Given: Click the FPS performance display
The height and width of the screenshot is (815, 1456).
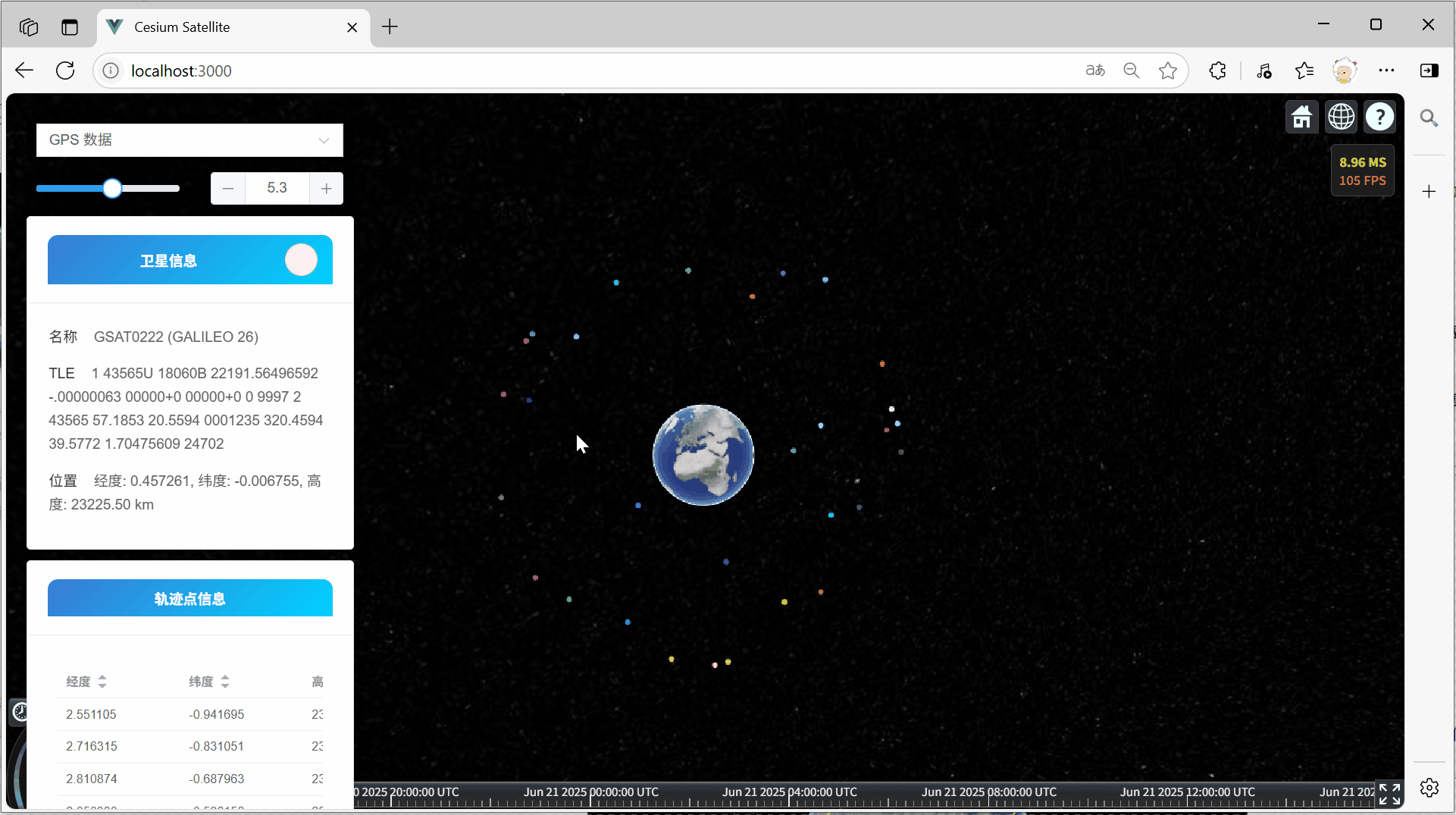Looking at the screenshot, I should pos(1362,171).
